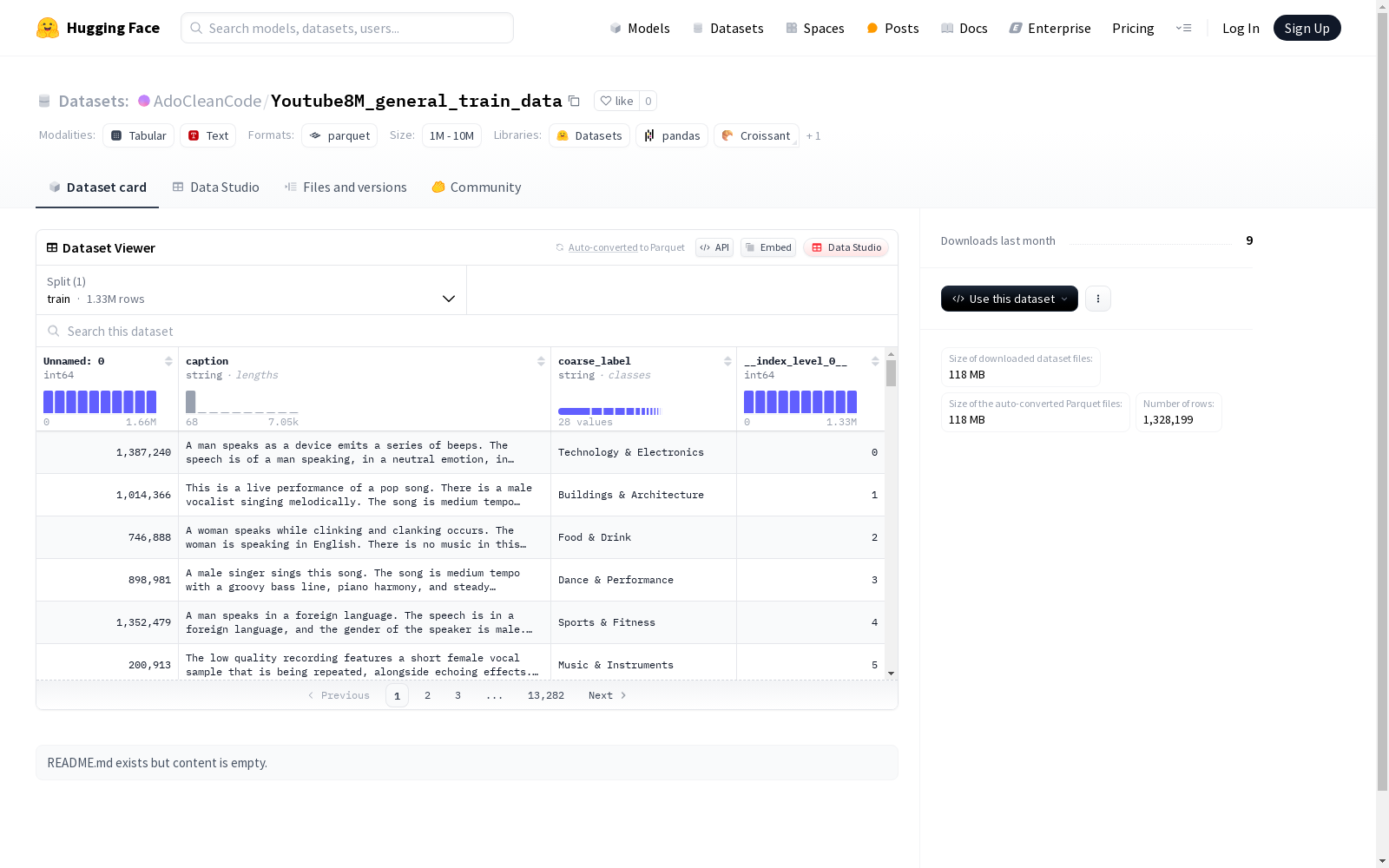Click the Sign Up button
Image resolution: width=1389 pixels, height=868 pixels.
coord(1307,28)
